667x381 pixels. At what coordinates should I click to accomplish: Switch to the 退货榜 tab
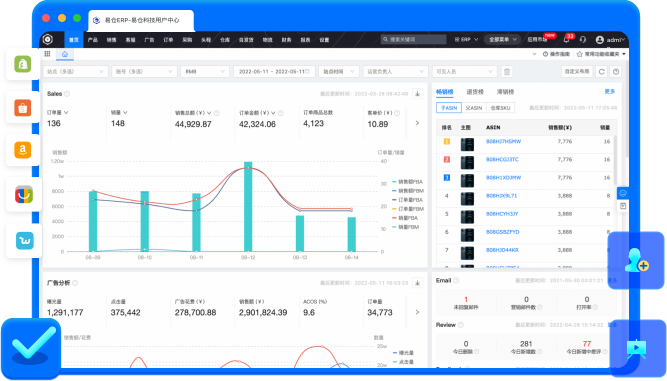[x=475, y=92]
